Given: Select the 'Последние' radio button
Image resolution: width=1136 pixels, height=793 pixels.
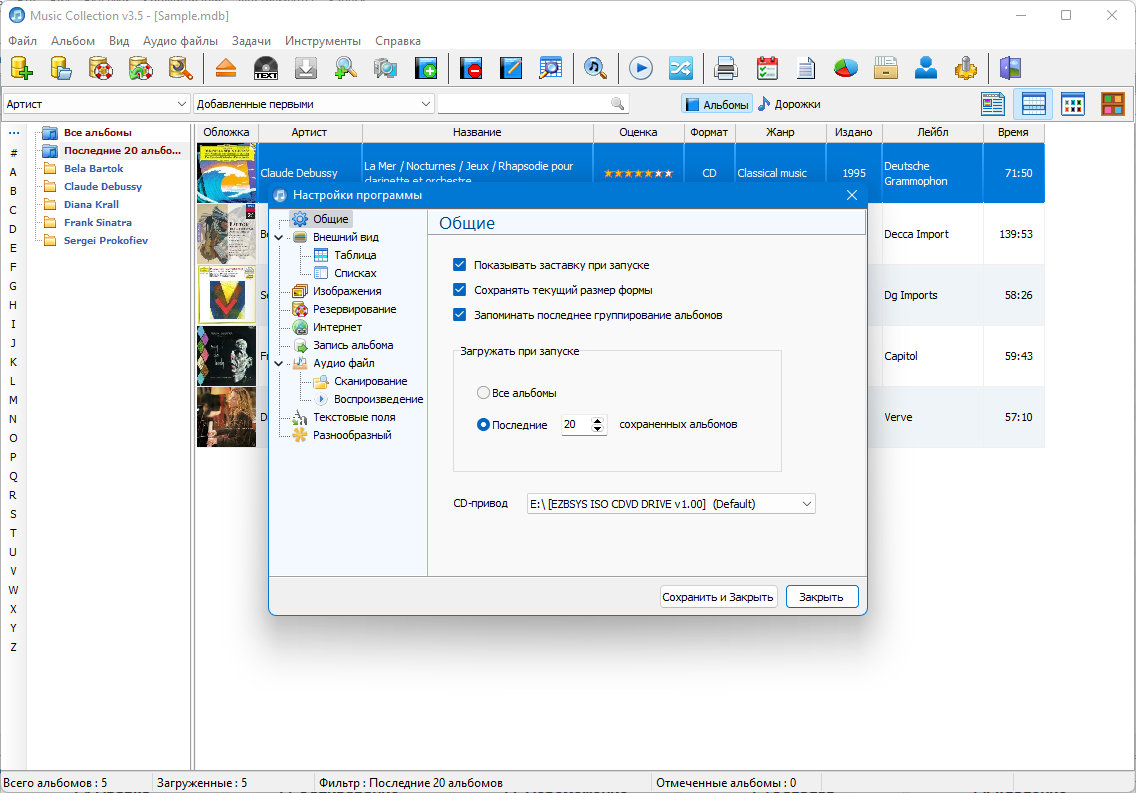Looking at the screenshot, I should pyautogui.click(x=483, y=424).
